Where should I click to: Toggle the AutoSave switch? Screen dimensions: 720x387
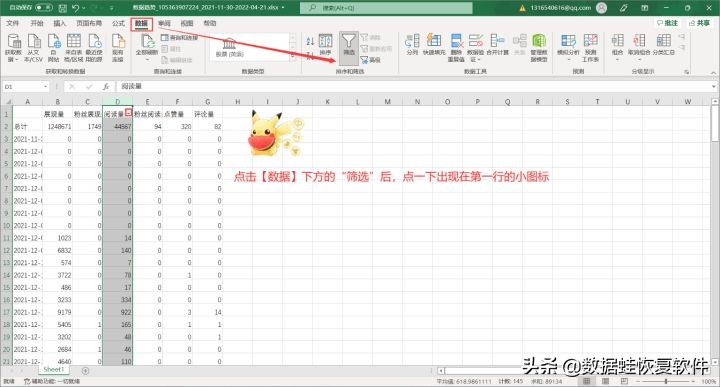44,8
